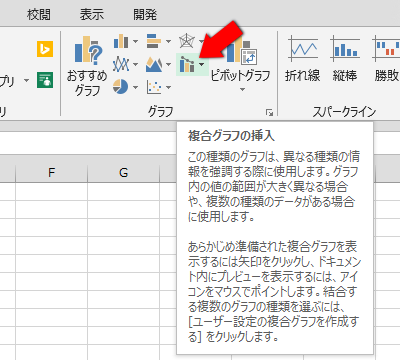
Task: Expand the アプリ dropdown arrow
Action: click(26, 80)
